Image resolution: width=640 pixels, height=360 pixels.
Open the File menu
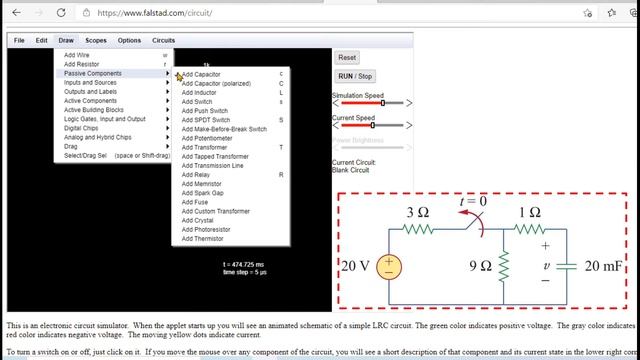coord(19,40)
